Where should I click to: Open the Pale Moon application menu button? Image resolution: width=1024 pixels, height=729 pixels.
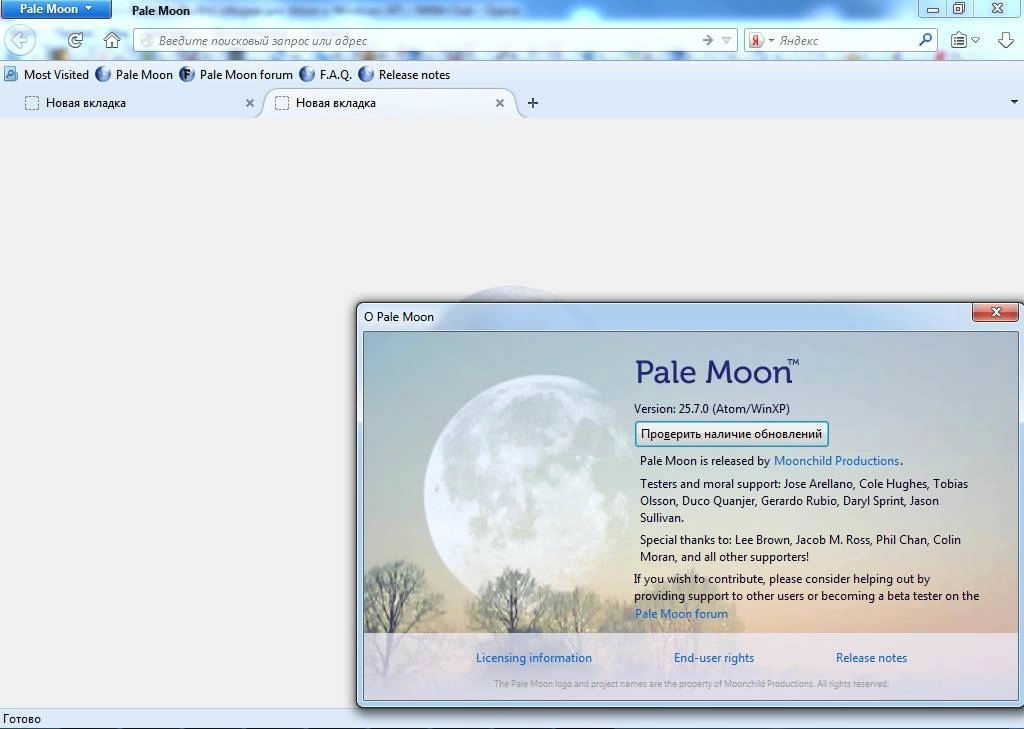click(56, 9)
